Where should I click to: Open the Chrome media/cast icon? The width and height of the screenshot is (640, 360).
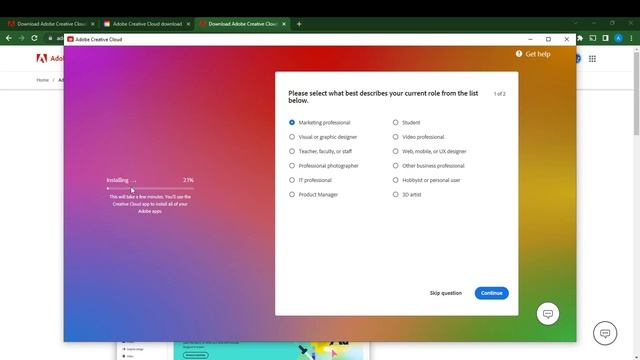(x=593, y=38)
